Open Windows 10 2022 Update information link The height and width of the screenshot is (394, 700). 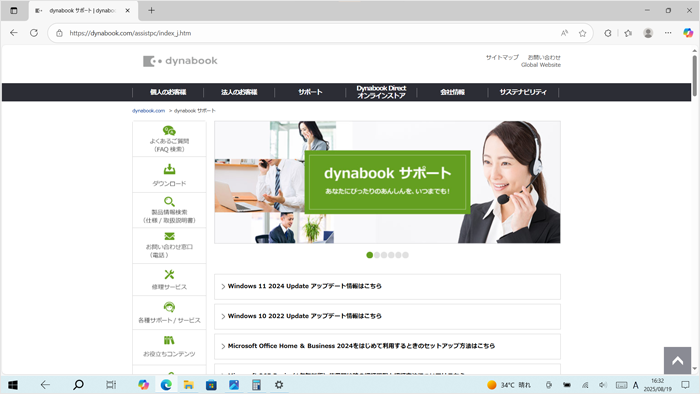(x=387, y=316)
